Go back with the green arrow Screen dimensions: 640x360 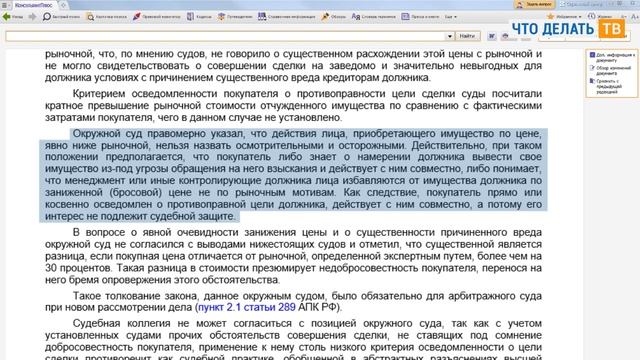12,17
